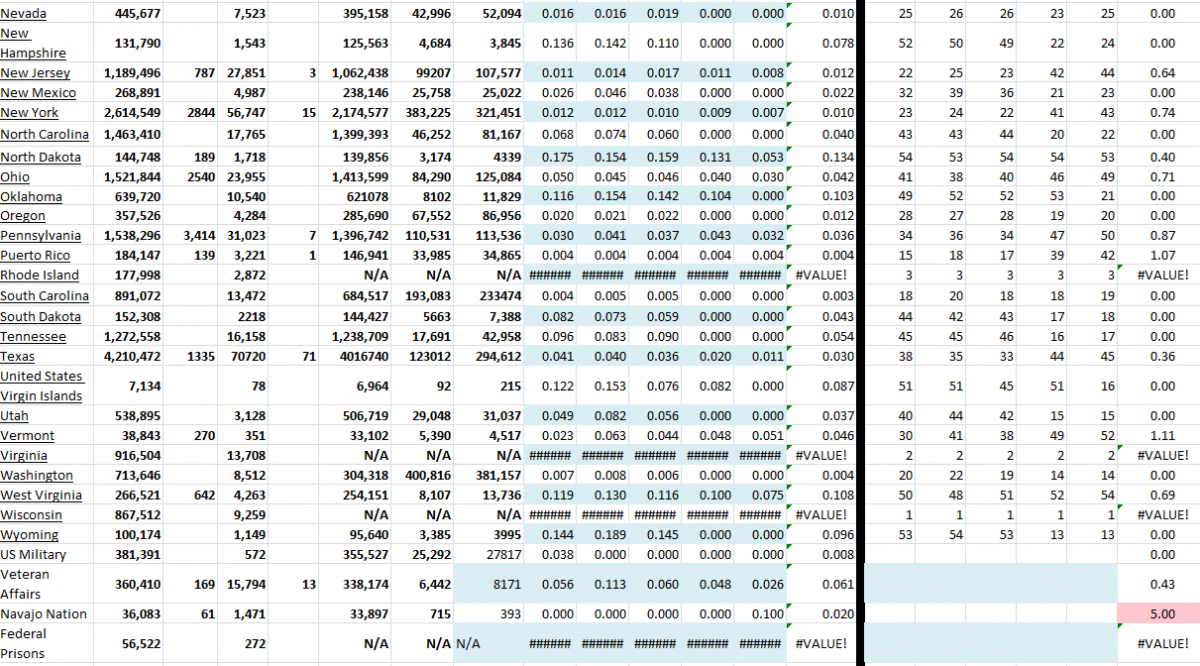Follow the New Jersey hyperlink
1200x666 pixels.
point(35,72)
